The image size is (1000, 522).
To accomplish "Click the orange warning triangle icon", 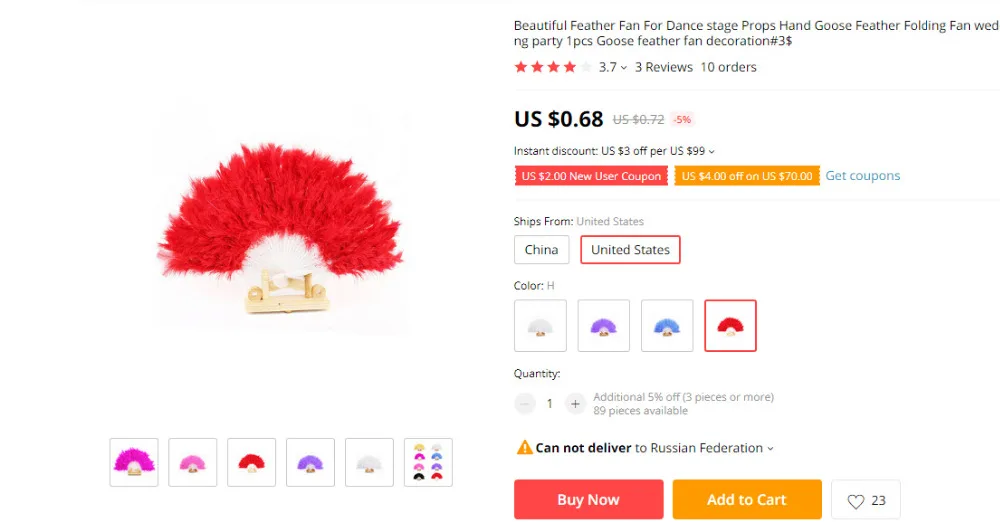I will pos(524,447).
